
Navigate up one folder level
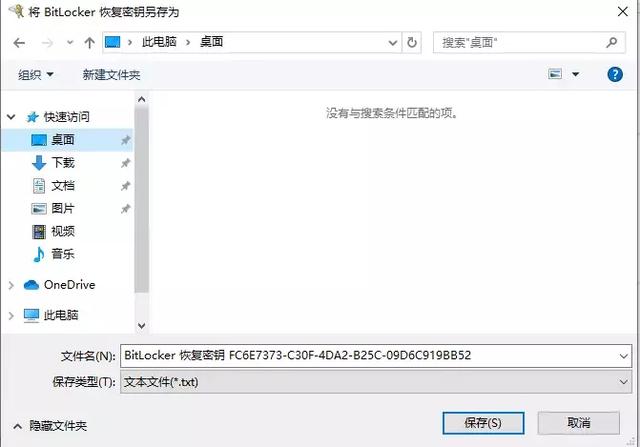tap(89, 42)
